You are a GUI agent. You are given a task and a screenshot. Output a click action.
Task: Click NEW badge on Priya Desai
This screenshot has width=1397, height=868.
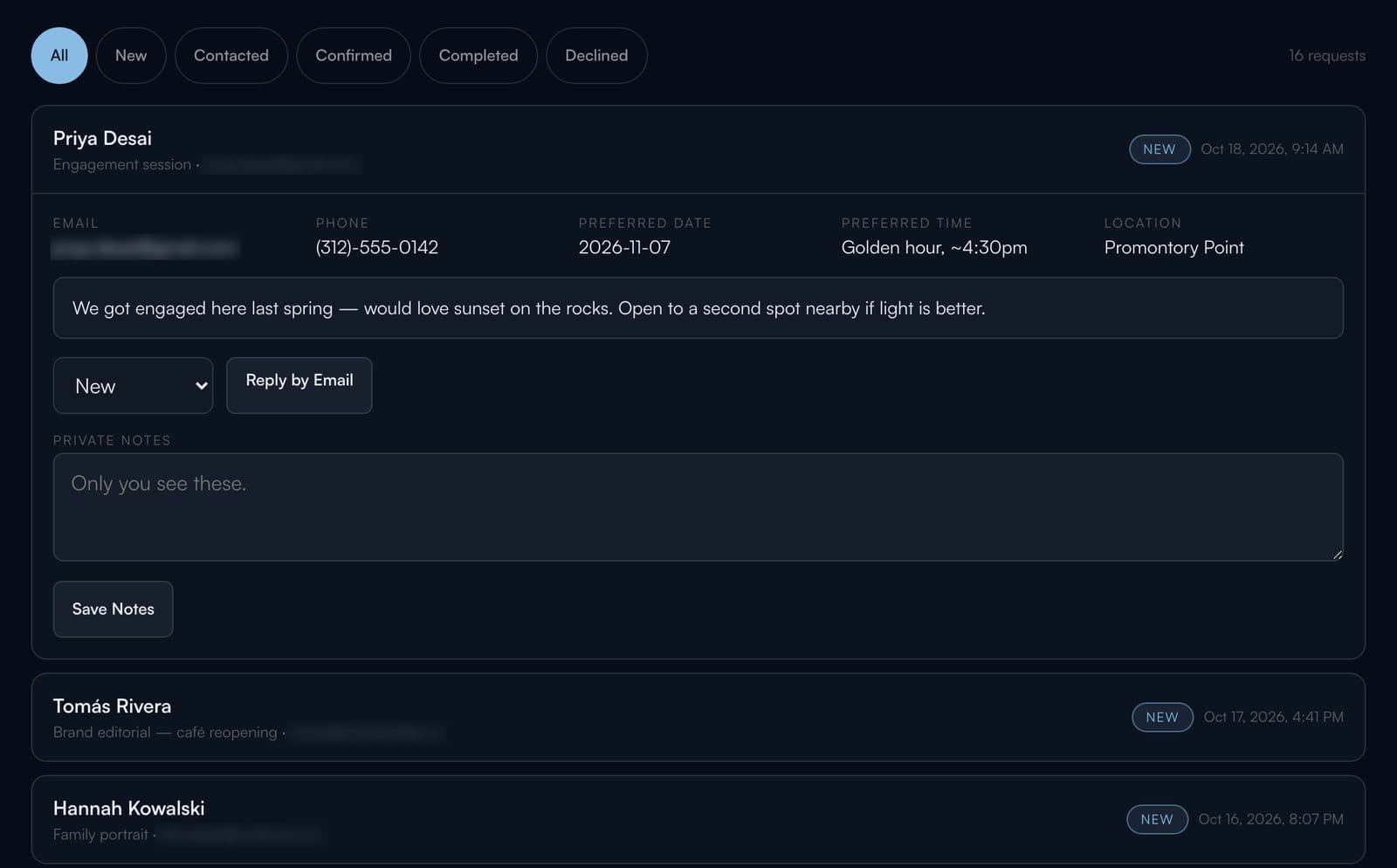point(1160,149)
